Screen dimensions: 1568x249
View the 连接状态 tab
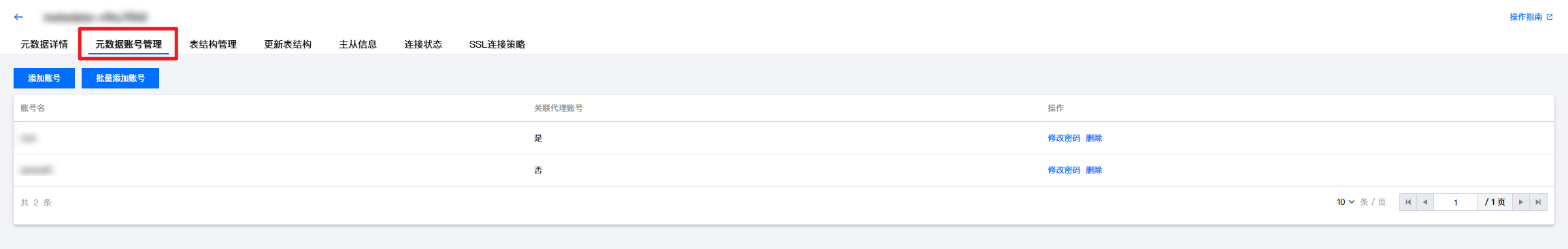[x=423, y=44]
